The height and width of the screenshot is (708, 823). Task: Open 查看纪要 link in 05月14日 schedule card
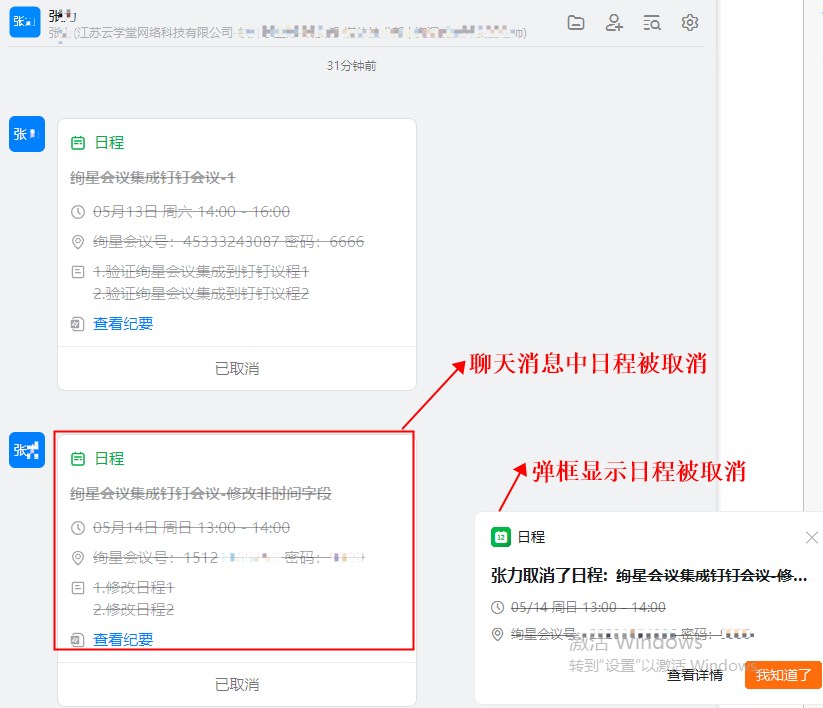123,640
